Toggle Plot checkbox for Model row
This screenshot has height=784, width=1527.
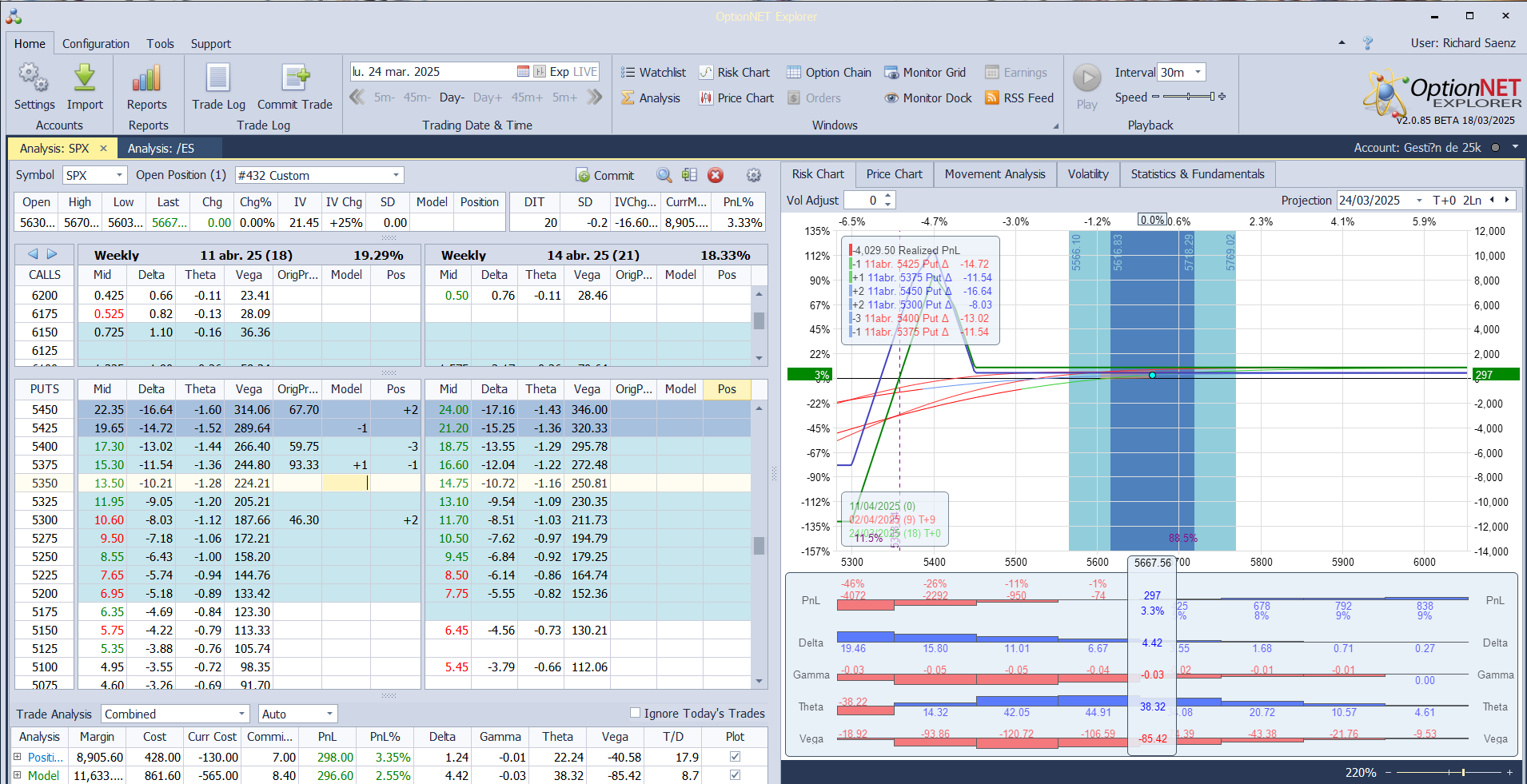click(735, 774)
